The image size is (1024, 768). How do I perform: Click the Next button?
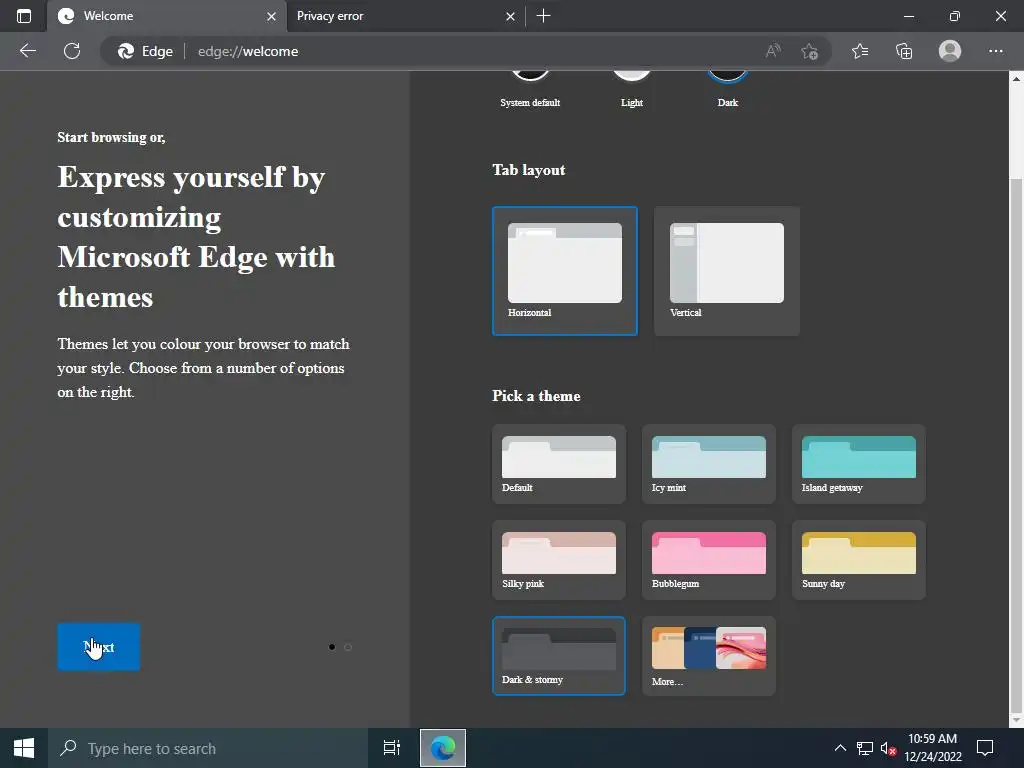click(x=99, y=647)
